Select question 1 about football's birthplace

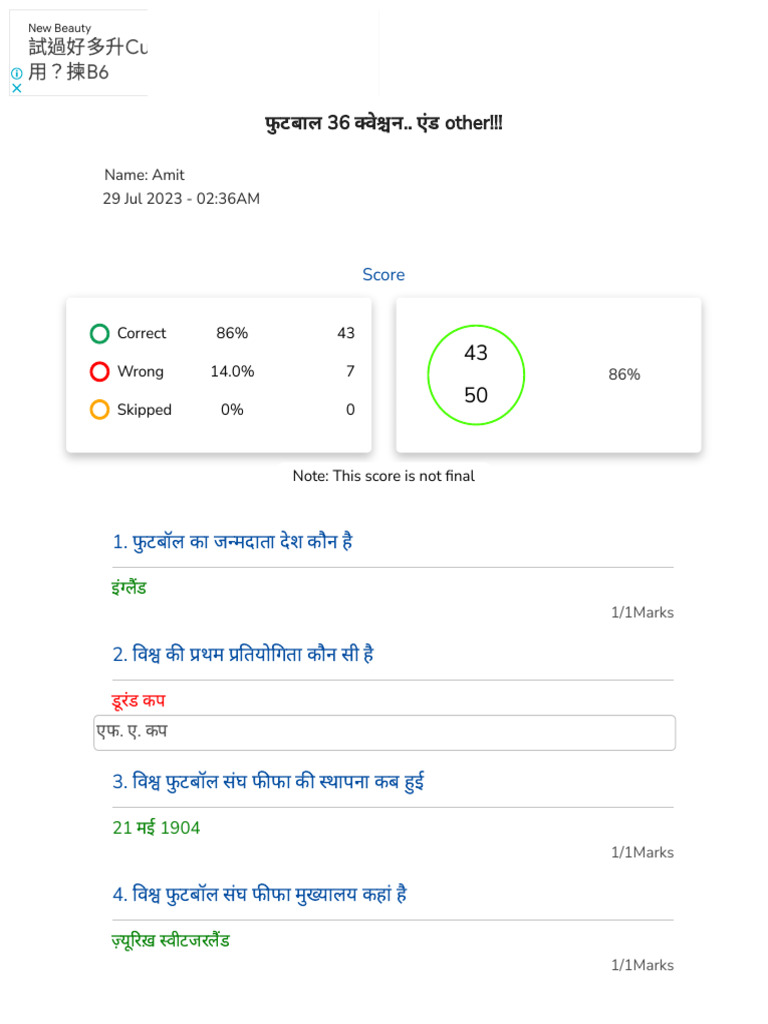233,542
